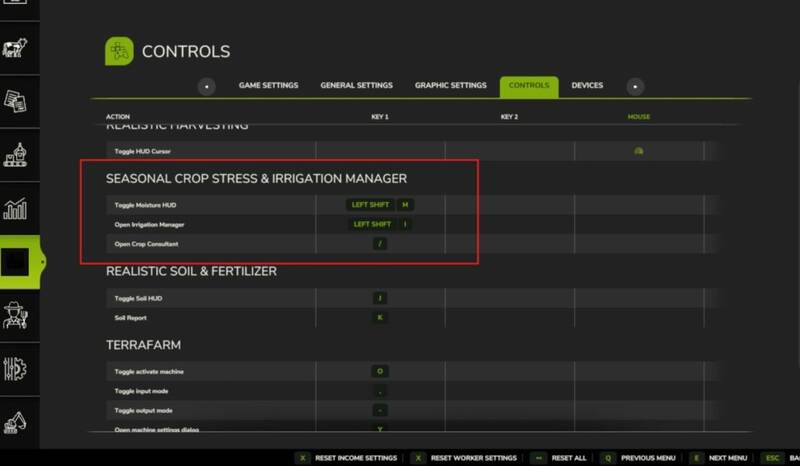Image resolution: width=800 pixels, height=466 pixels.
Task: Open the General Settings tab
Action: (356, 86)
